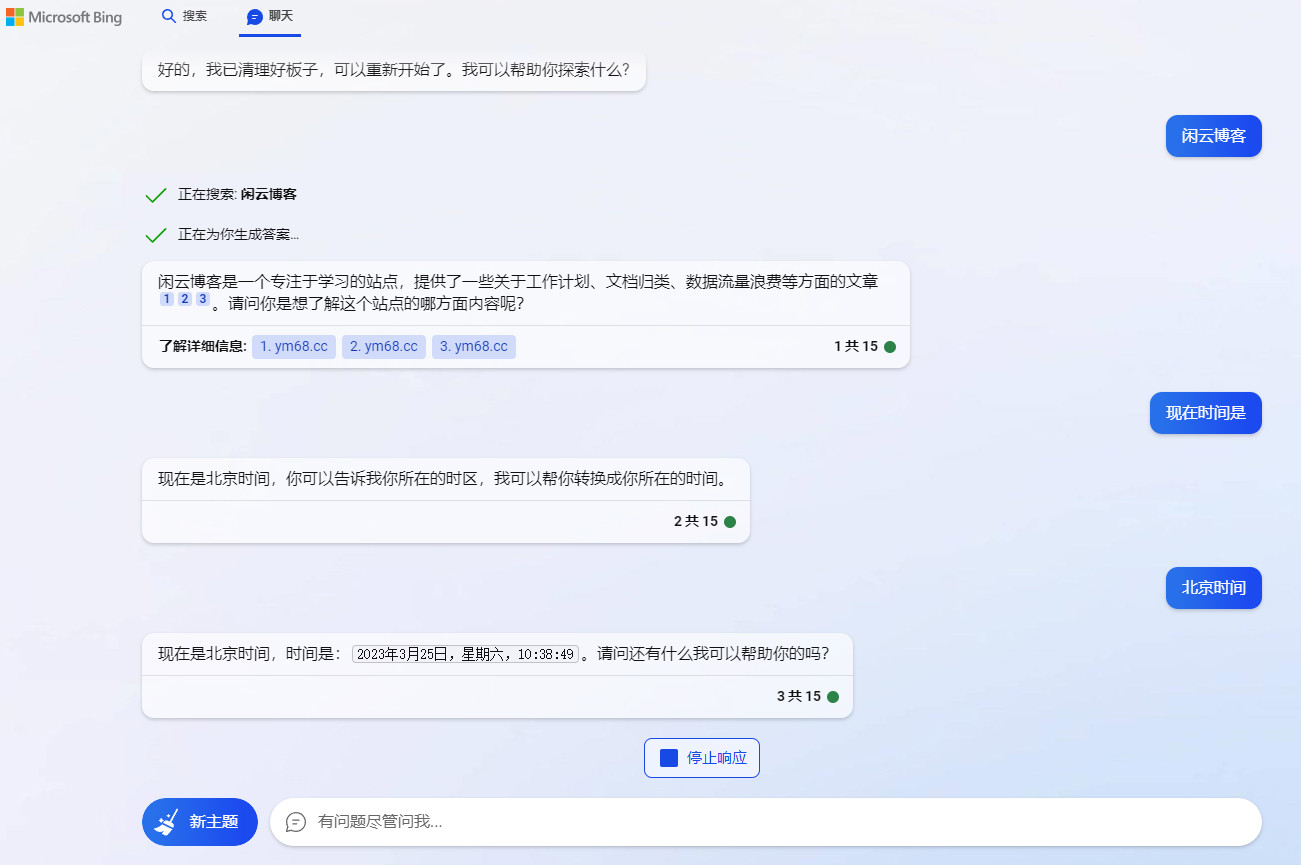Click citation superscript 1
The height and width of the screenshot is (865, 1301).
[x=167, y=299]
